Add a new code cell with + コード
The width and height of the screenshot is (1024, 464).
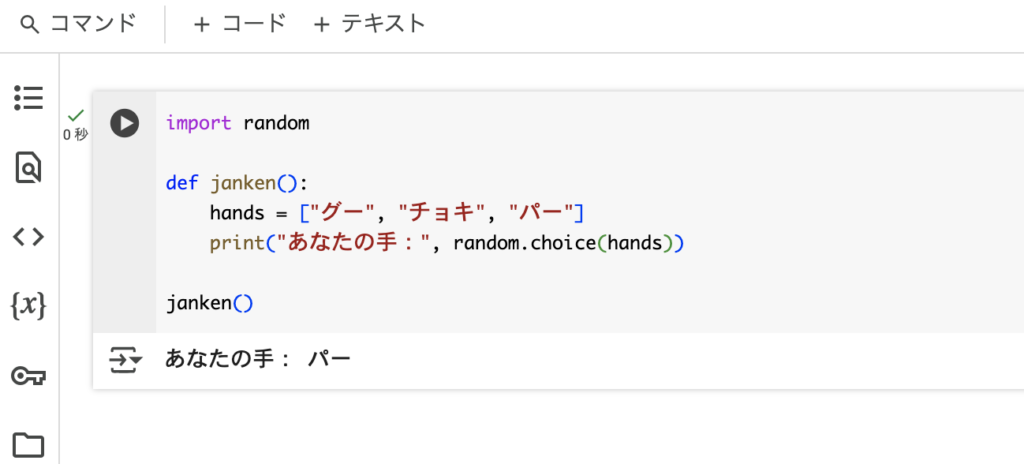tap(240, 24)
